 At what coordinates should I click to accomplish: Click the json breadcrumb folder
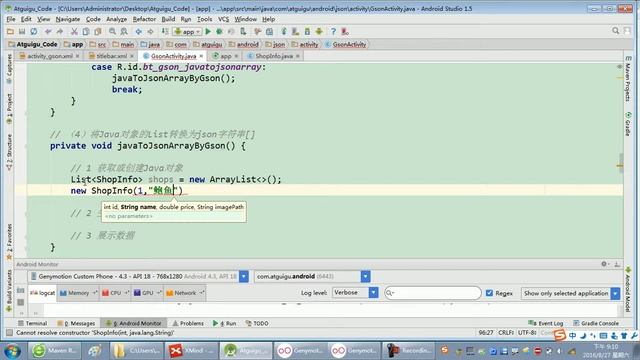pyautogui.click(x=275, y=44)
